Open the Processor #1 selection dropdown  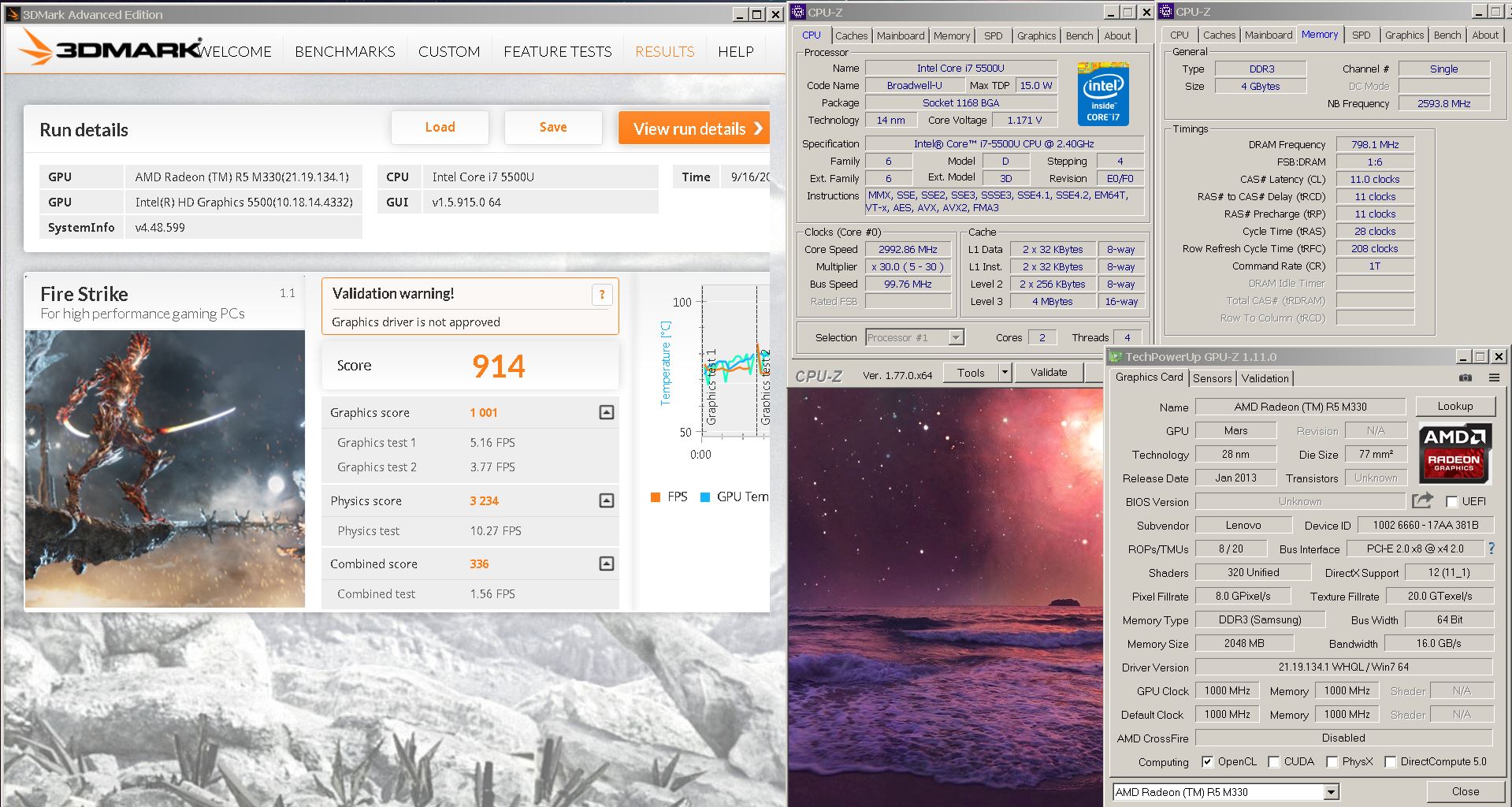(x=956, y=337)
